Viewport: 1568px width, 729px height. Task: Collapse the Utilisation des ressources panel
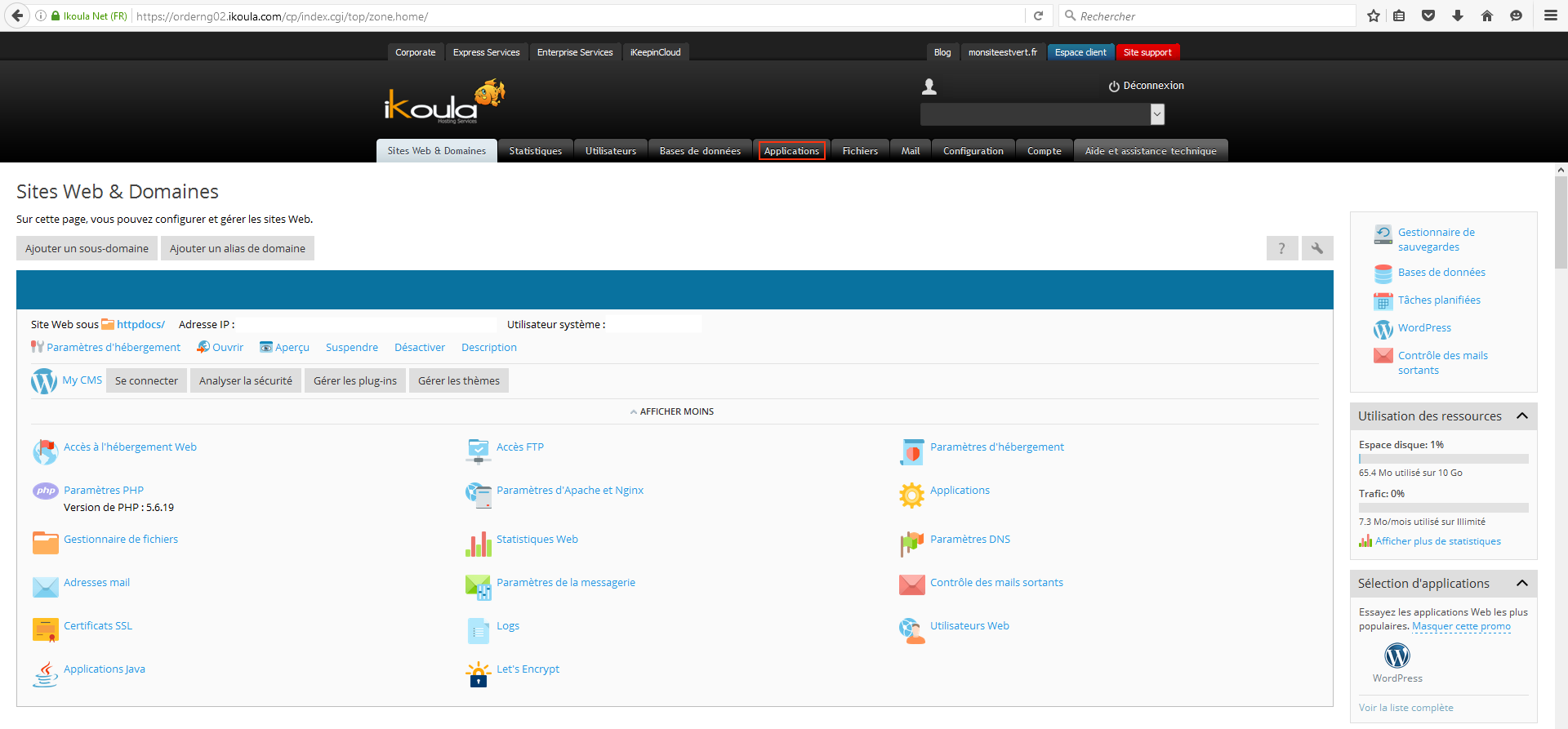coord(1522,416)
